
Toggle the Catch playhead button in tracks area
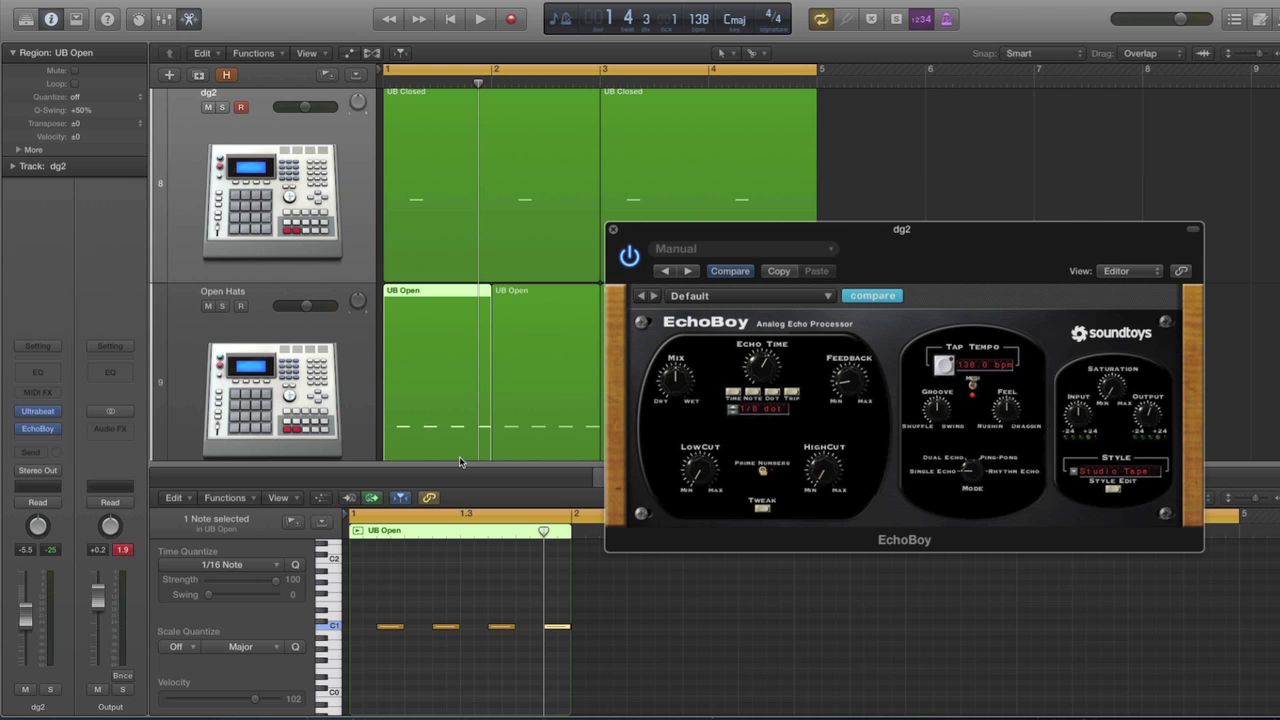(400, 53)
